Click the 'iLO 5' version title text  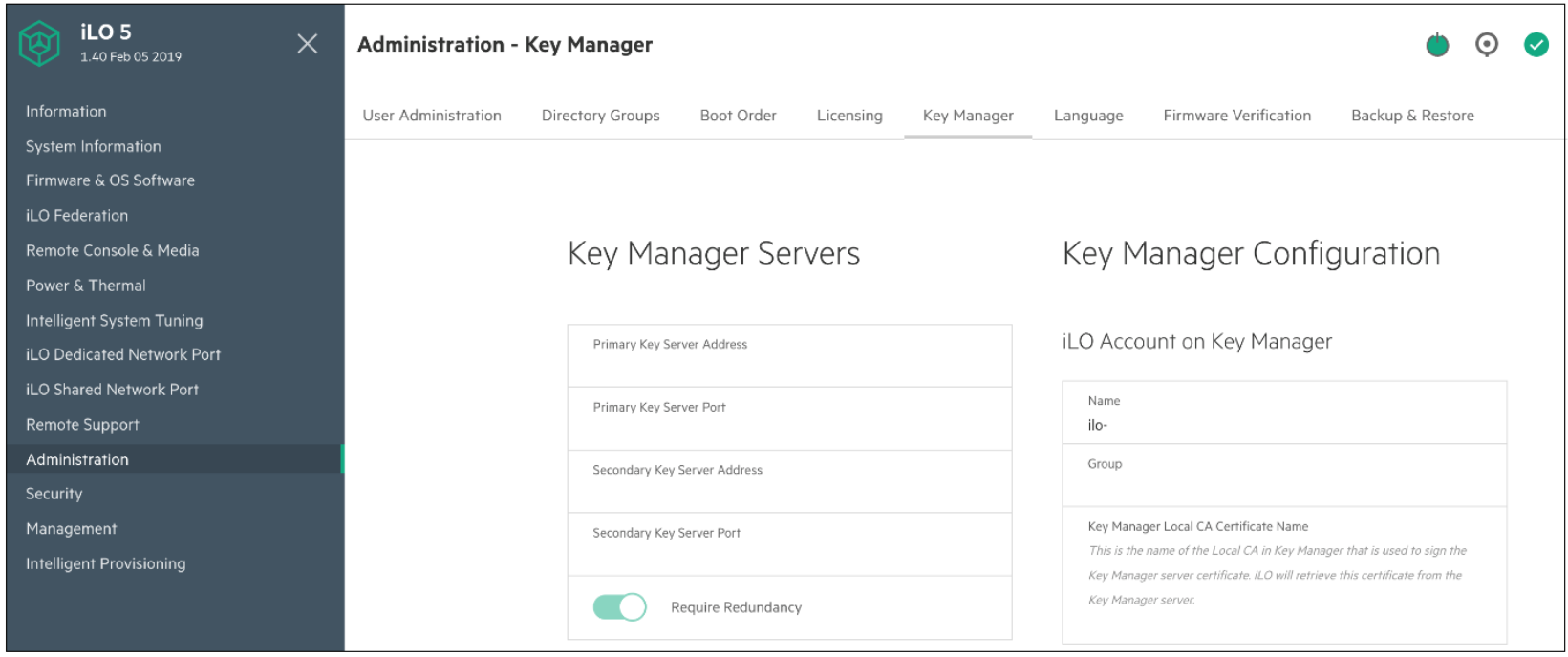tap(106, 32)
